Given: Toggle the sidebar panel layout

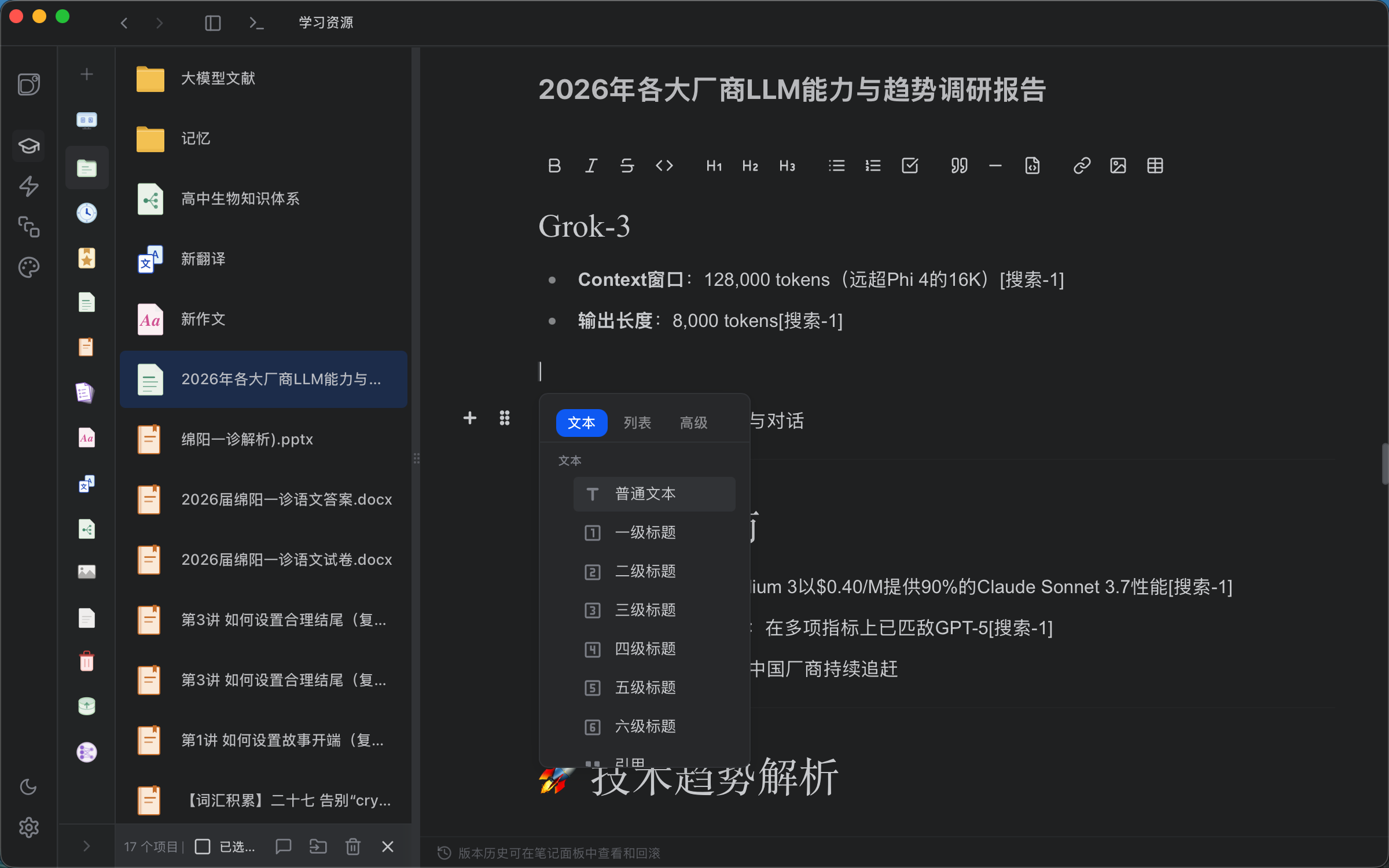Looking at the screenshot, I should point(213,23).
